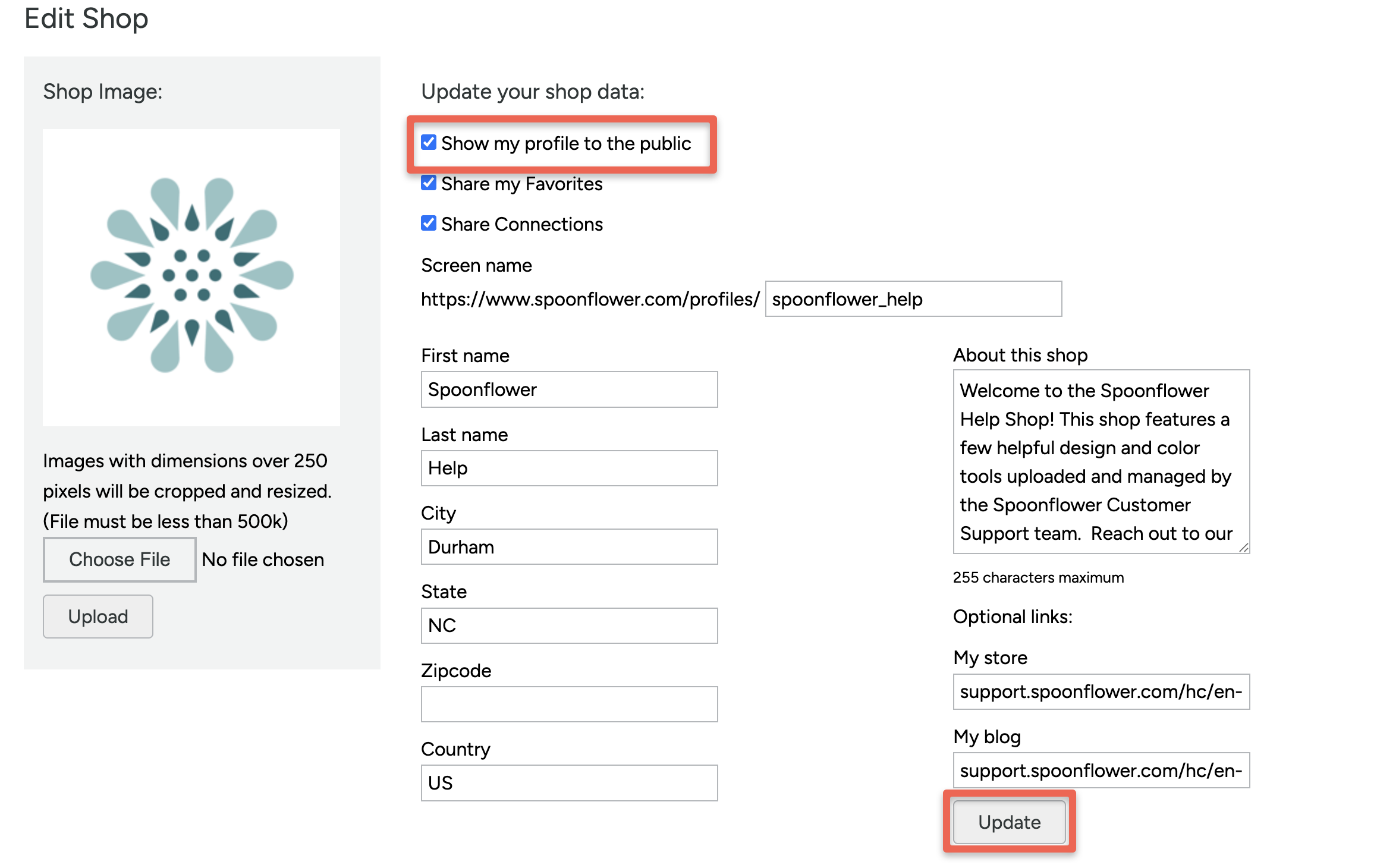Select the Last name field containing Help

click(568, 468)
